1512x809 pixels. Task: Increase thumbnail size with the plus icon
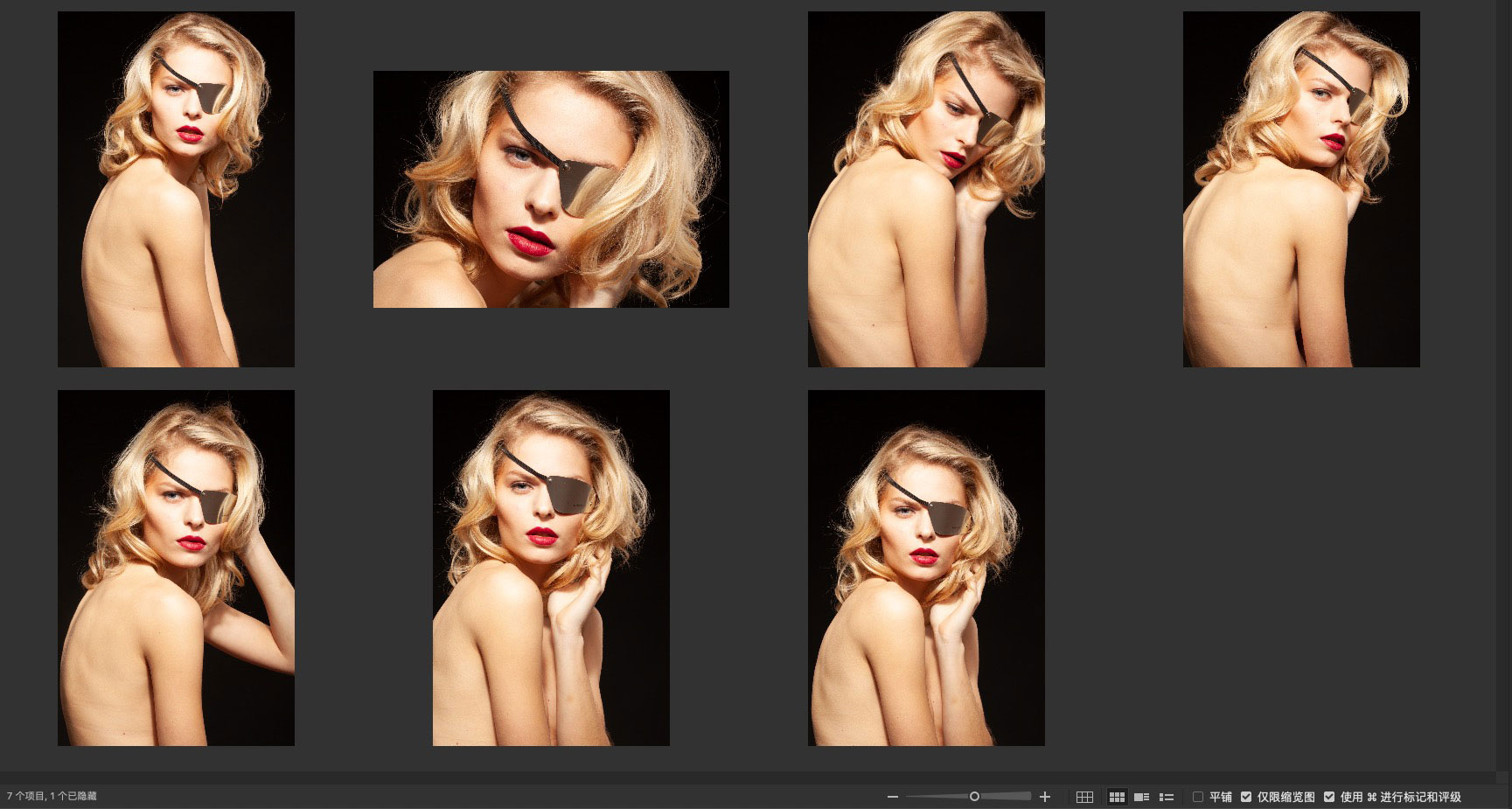tap(1045, 797)
